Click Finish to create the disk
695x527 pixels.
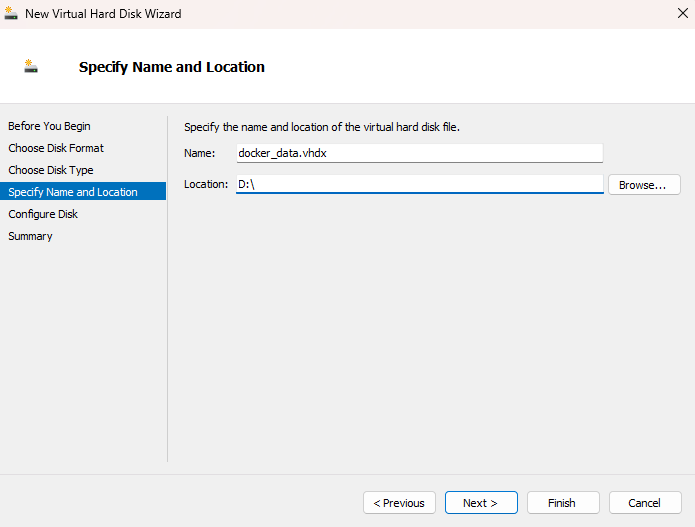click(x=563, y=503)
